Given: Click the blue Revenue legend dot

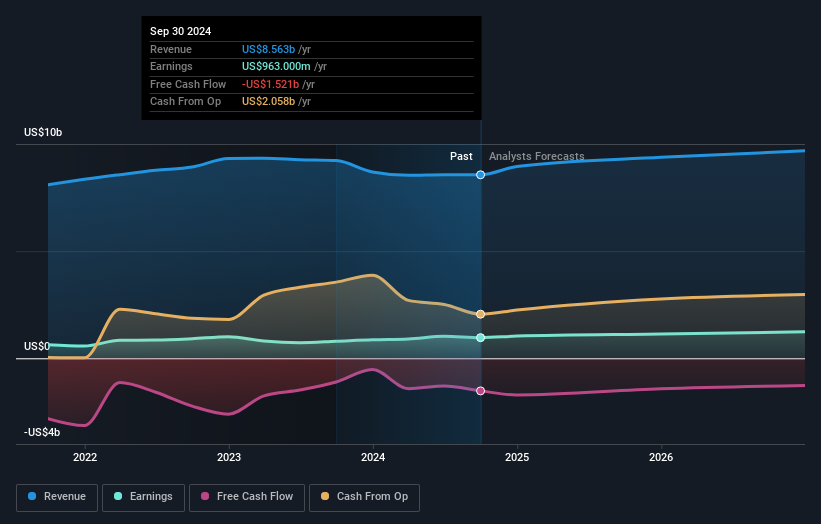Looking at the screenshot, I should click(x=32, y=496).
